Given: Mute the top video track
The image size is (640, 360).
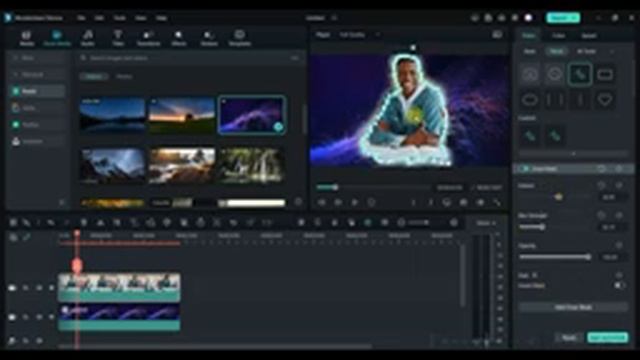Looking at the screenshot, I should [38, 288].
